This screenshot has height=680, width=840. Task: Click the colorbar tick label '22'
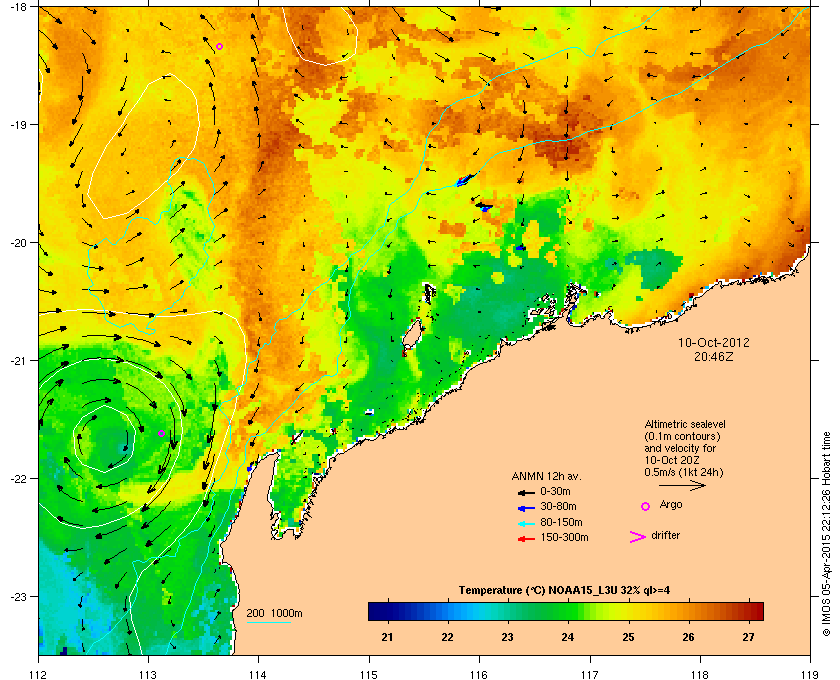(x=447, y=637)
